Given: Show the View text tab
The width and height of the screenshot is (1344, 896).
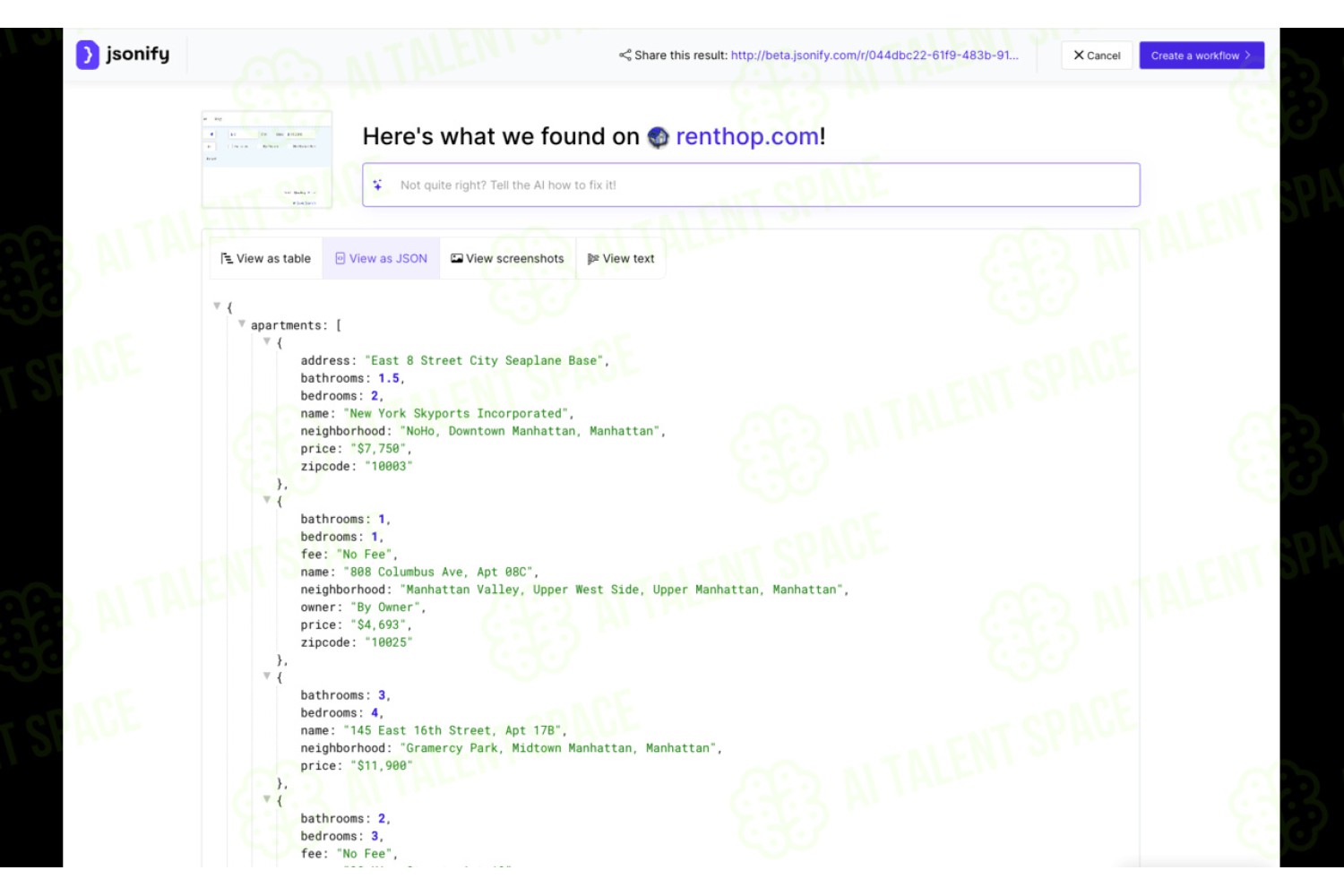Looking at the screenshot, I should click(621, 259).
